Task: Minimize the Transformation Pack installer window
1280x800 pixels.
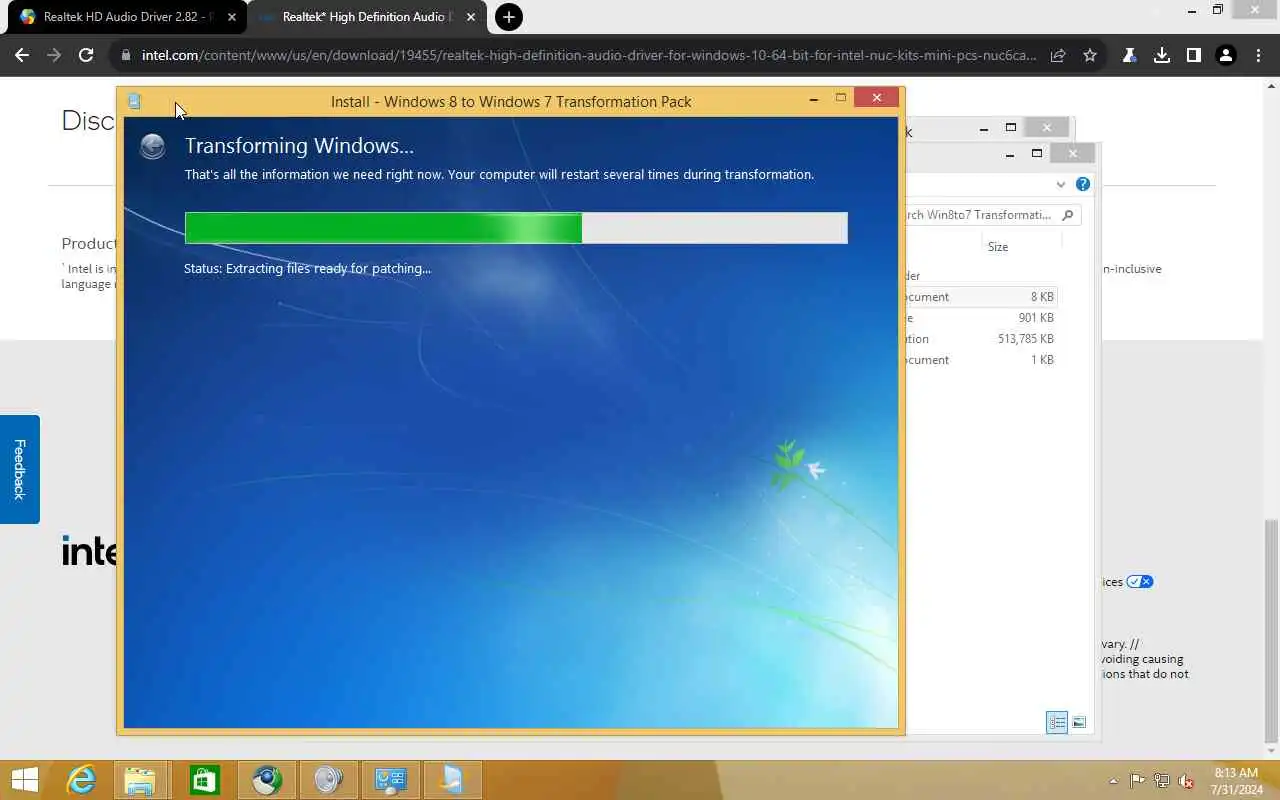Action: tap(814, 98)
